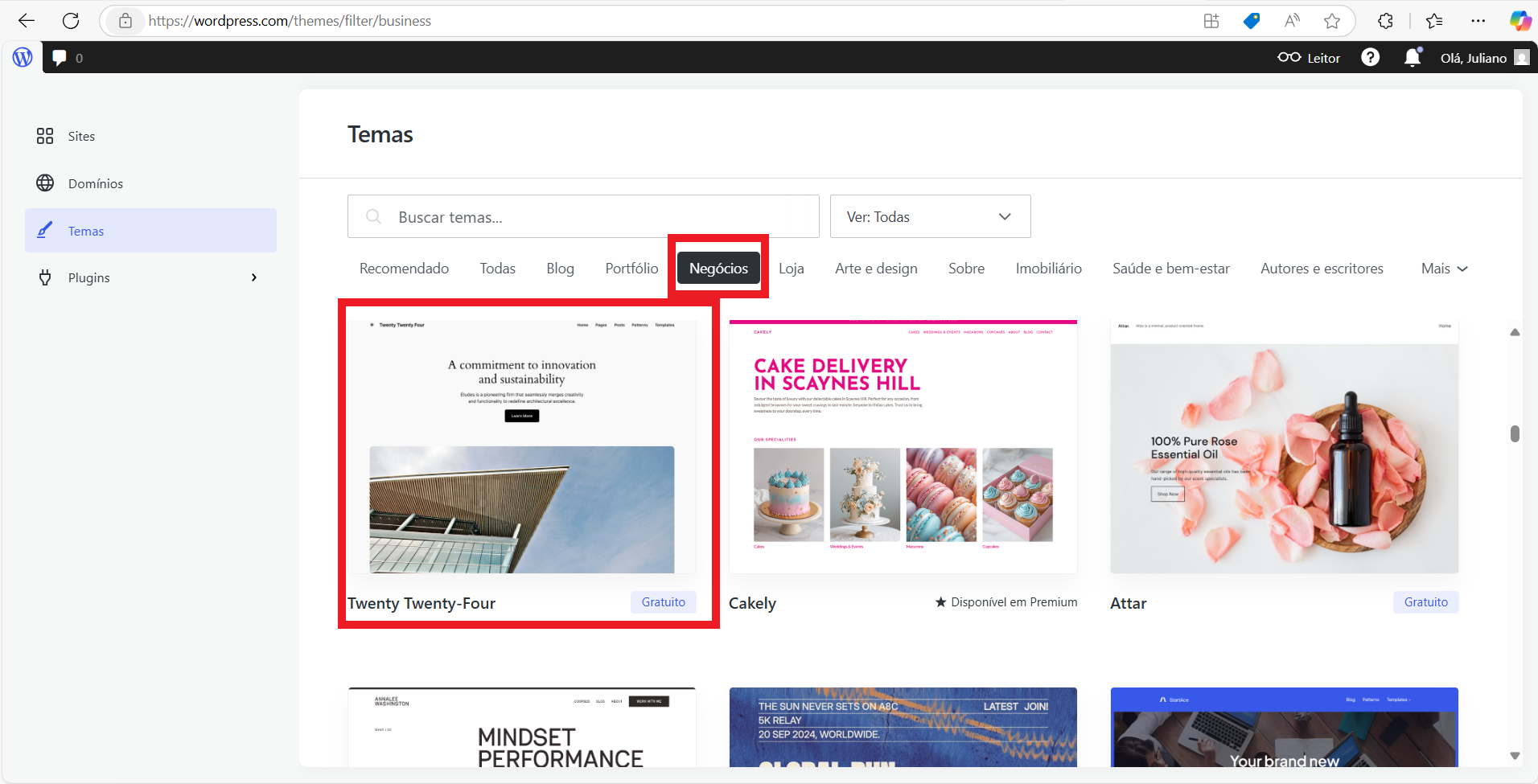The height and width of the screenshot is (784, 1538).
Task: Expand the 'Mais' categories menu
Action: [1442, 268]
